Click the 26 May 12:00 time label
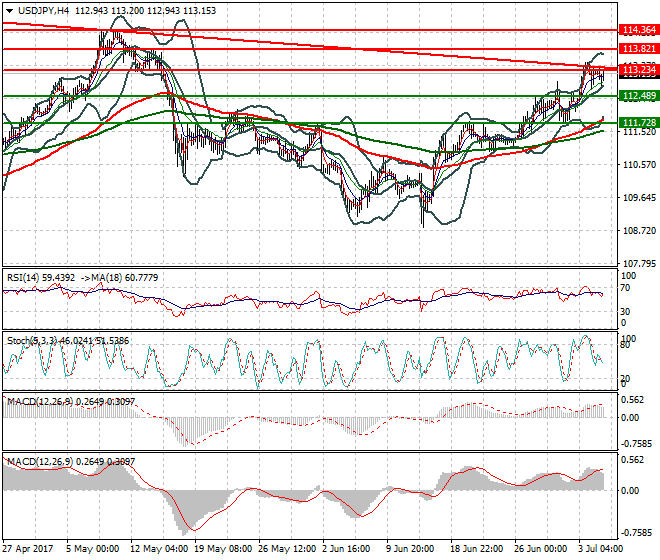The image size is (660, 560). tap(287, 549)
